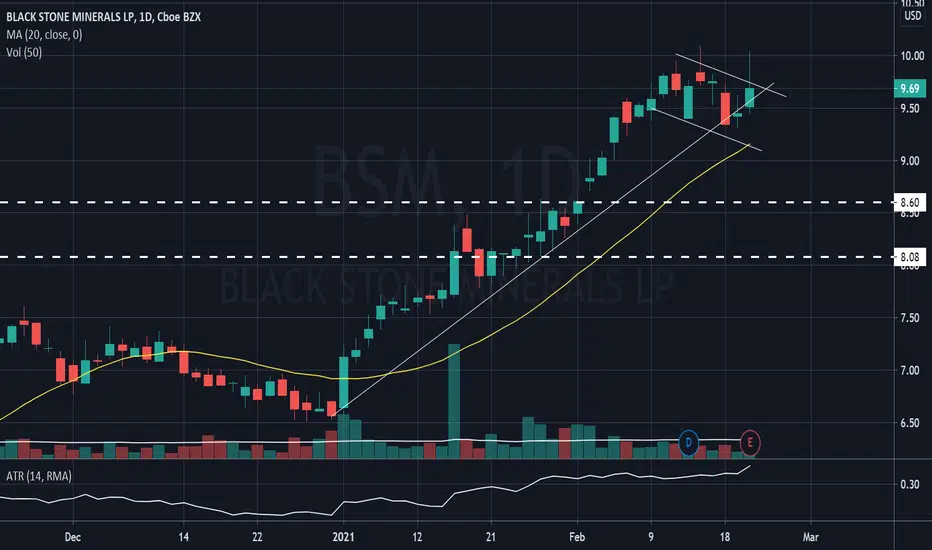Click the MA (20, close, 0) indicator label
The image size is (932, 550).
(45, 35)
